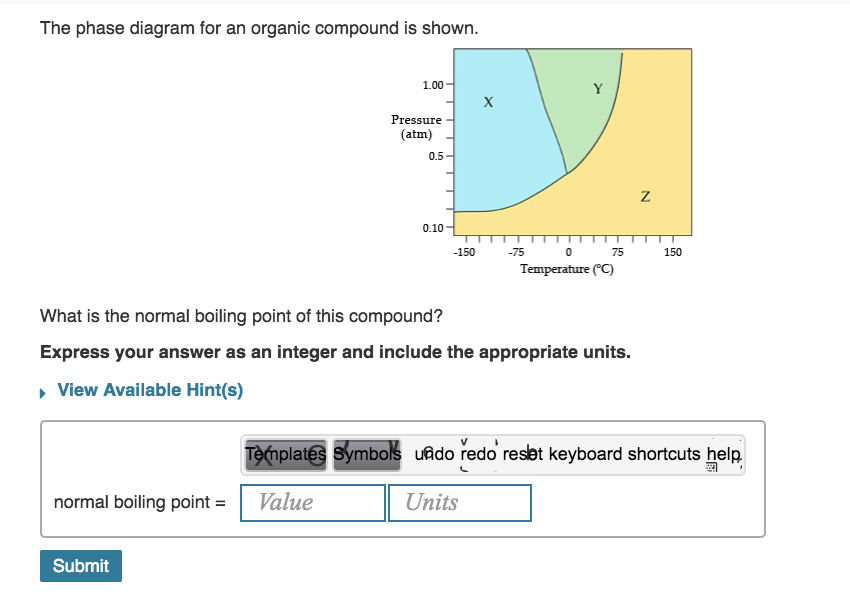This screenshot has height=600, width=850.
Task: Click the disclosure triangle before View Available Hints
Action: pos(42,391)
